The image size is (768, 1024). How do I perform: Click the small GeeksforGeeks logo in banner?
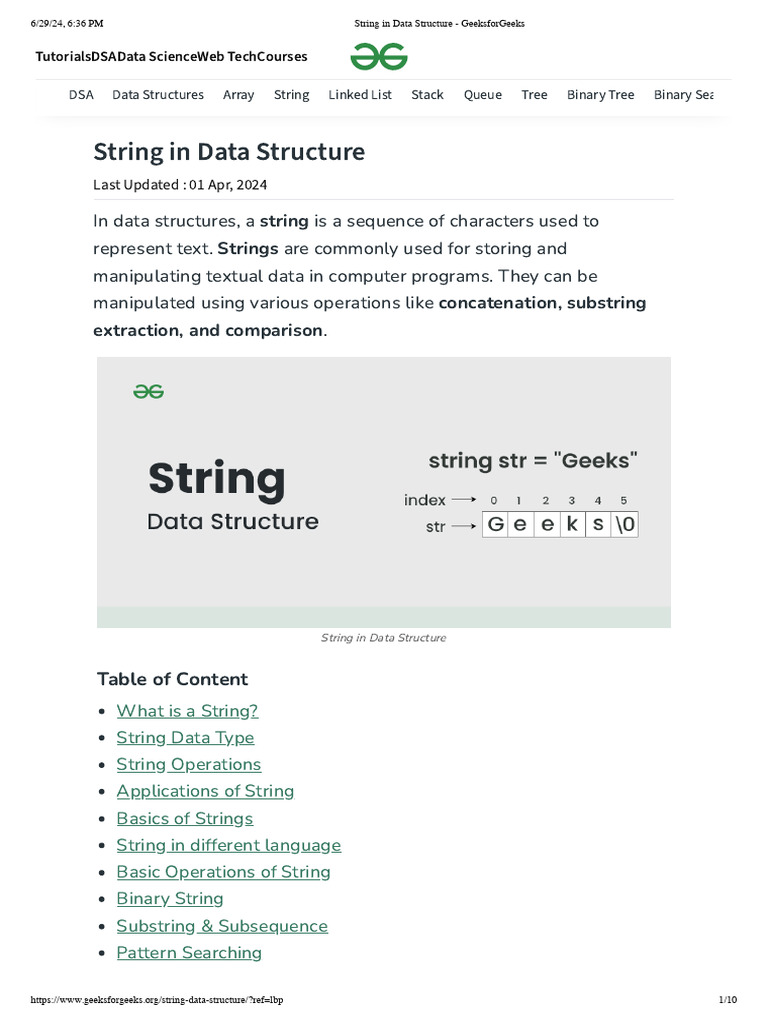point(148,391)
